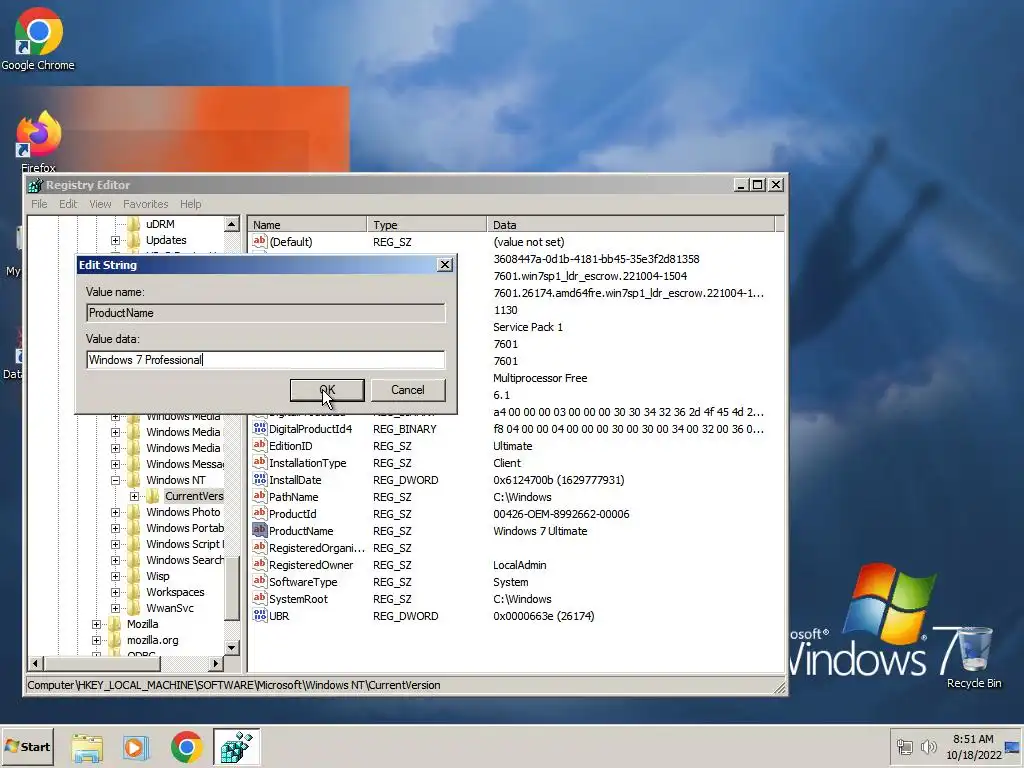Viewport: 1024px width, 768px height.
Task: Collapse the Windows NT key
Action: pyautogui.click(x=116, y=480)
